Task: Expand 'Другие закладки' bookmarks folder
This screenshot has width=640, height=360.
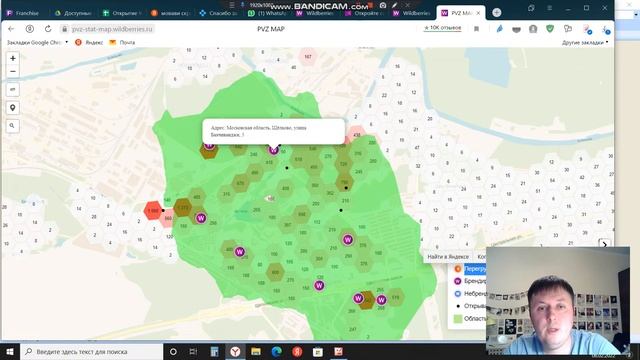Action: (x=585, y=42)
